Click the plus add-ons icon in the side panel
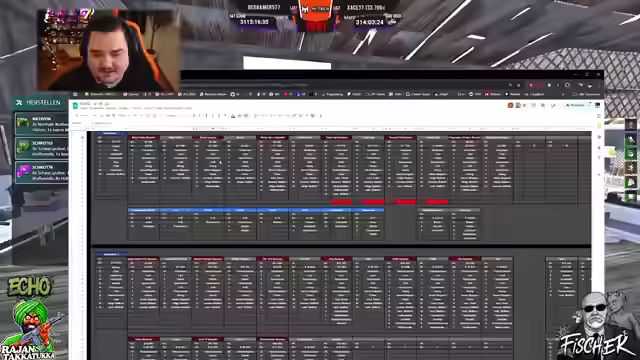Image resolution: width=640 pixels, height=360 pixels. [599, 175]
